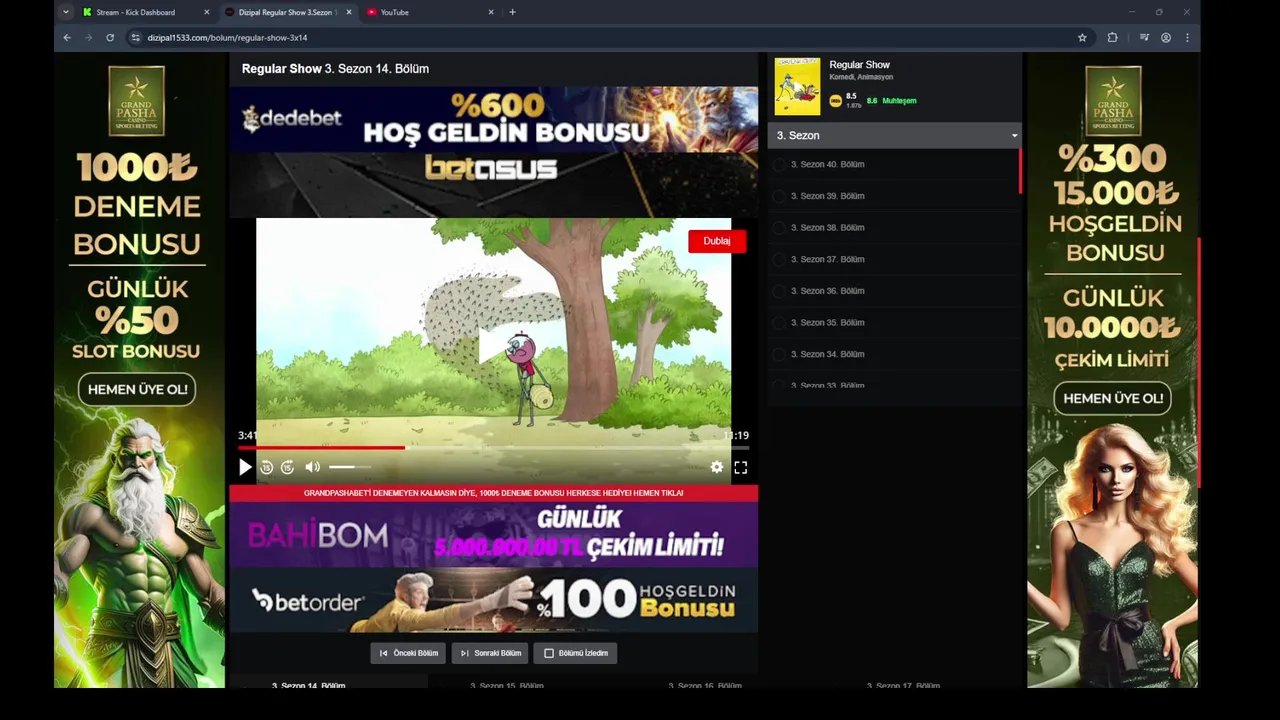Image resolution: width=1280 pixels, height=720 pixels.
Task: Click right Grand Pasha HEMEN ÜYE OL button
Action: pyautogui.click(x=1113, y=398)
